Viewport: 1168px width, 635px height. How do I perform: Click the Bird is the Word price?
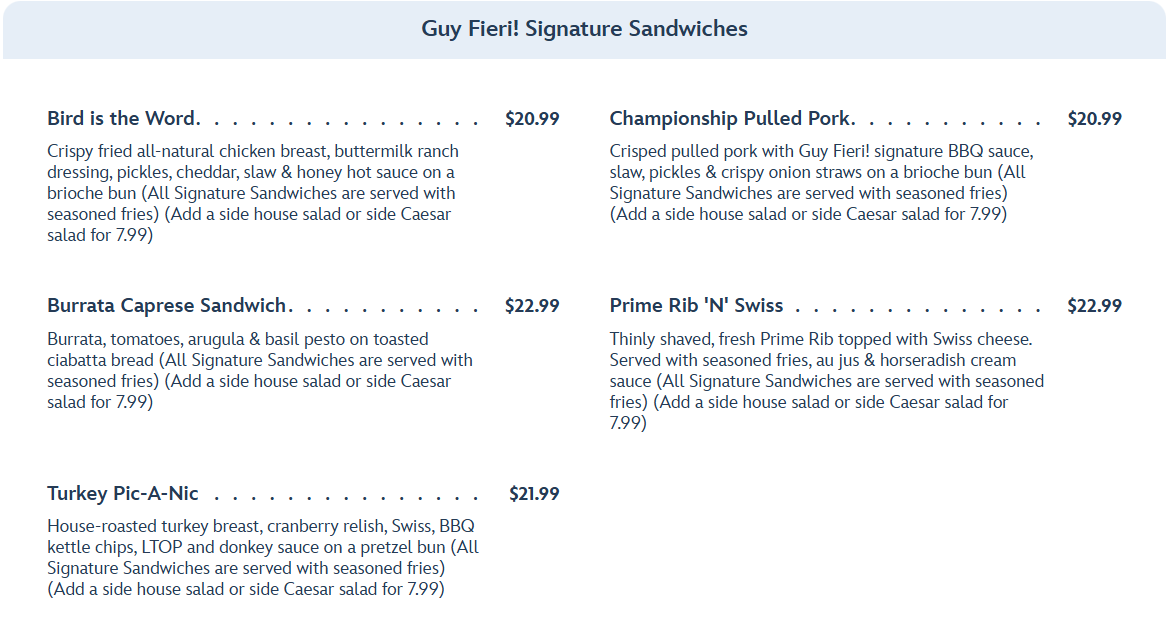(532, 118)
